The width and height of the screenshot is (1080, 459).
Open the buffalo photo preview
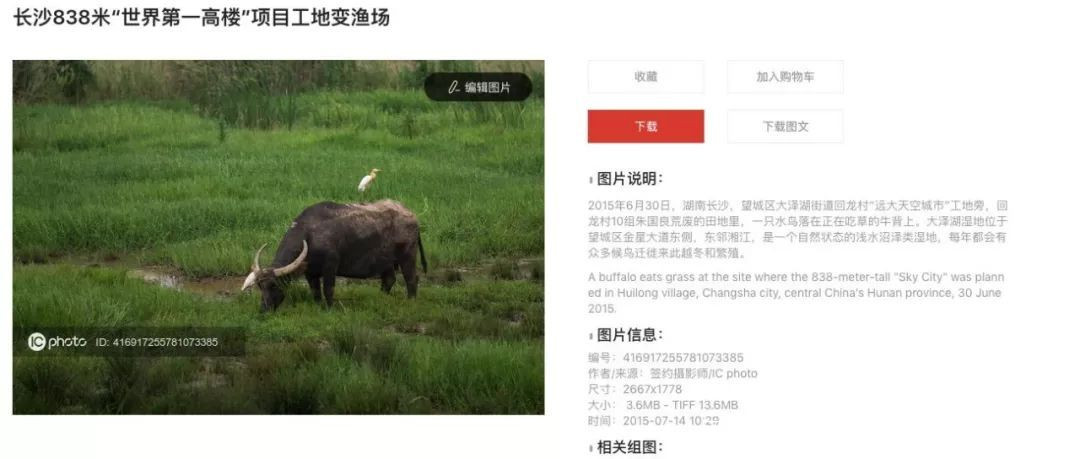coord(278,237)
